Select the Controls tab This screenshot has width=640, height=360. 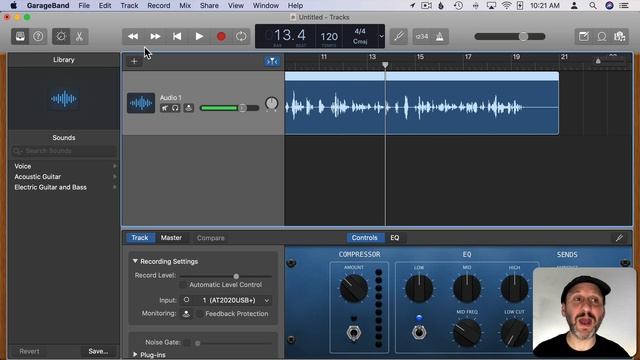[364, 238]
